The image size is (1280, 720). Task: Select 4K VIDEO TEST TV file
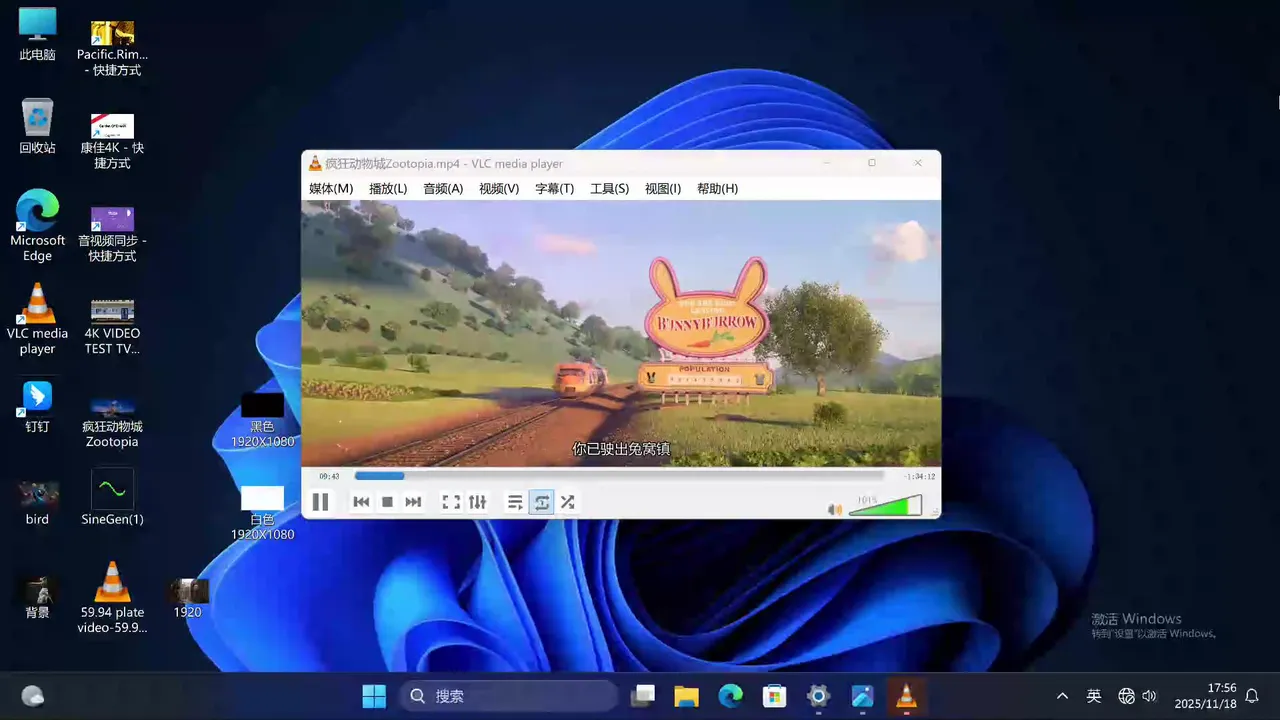(x=112, y=326)
